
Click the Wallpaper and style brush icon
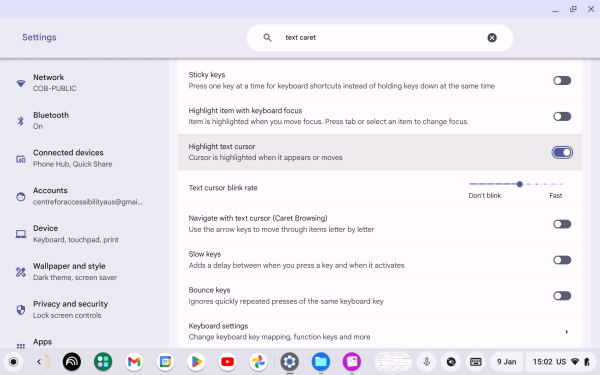click(x=21, y=272)
